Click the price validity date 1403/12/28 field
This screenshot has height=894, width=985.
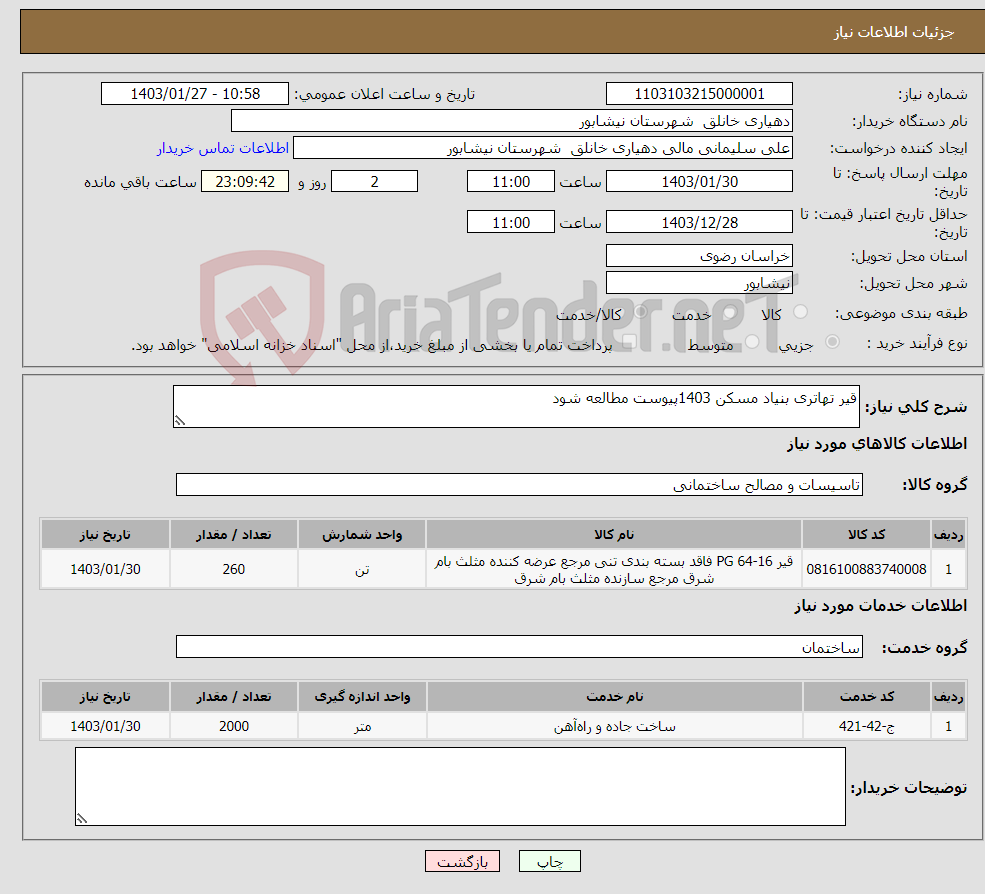[699, 222]
